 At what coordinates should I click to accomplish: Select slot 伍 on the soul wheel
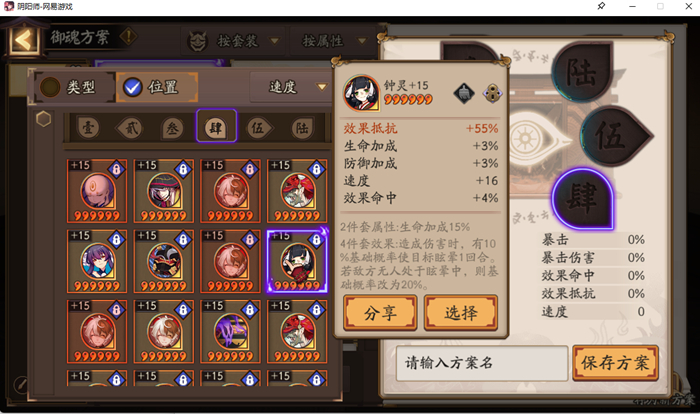pyautogui.click(x=614, y=136)
